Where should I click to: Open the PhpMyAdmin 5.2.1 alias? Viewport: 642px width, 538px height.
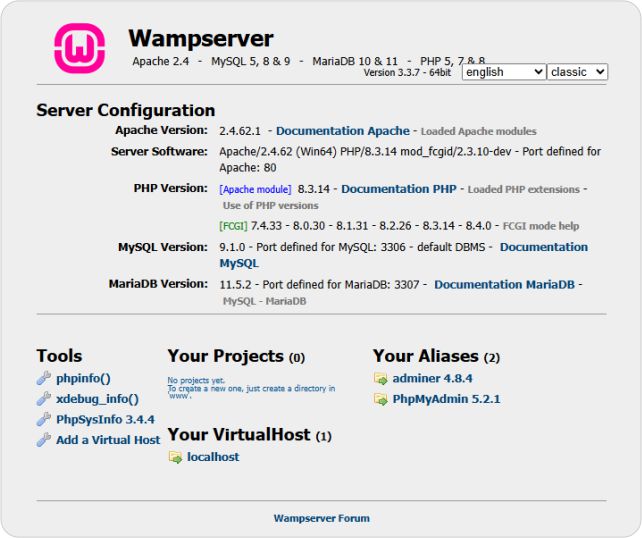446,399
